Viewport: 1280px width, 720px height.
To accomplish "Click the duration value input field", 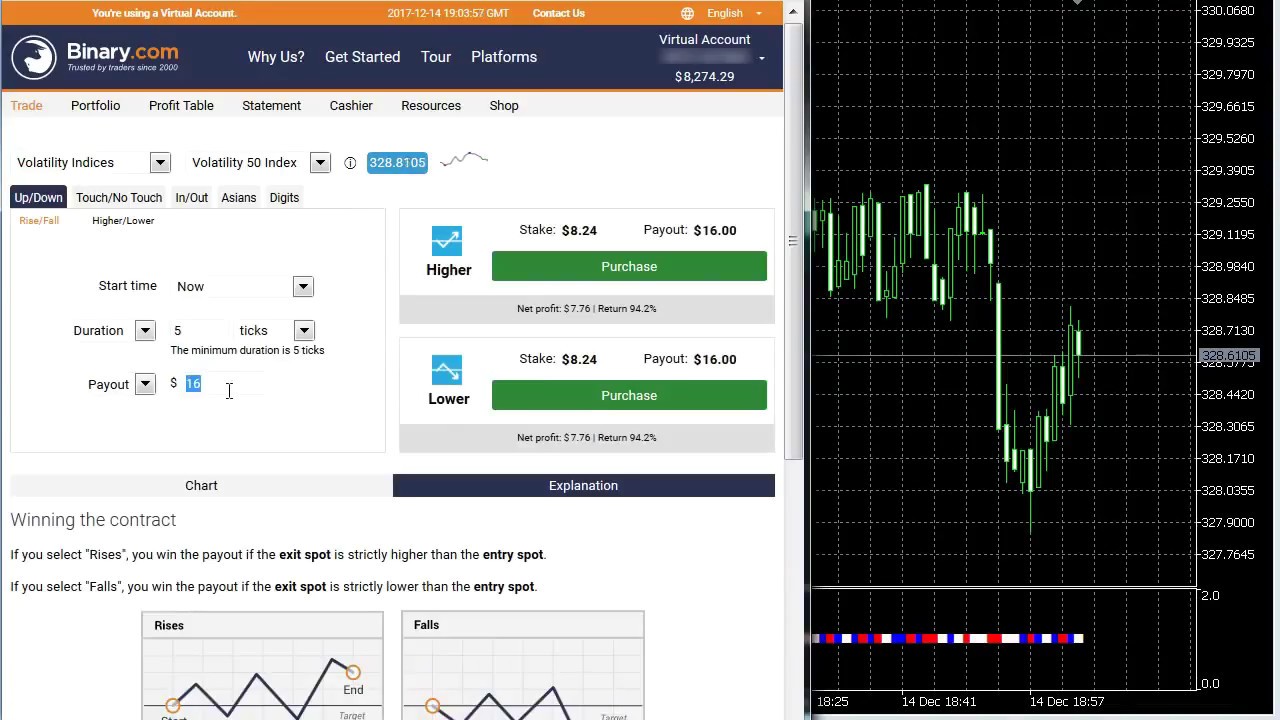I will point(199,330).
